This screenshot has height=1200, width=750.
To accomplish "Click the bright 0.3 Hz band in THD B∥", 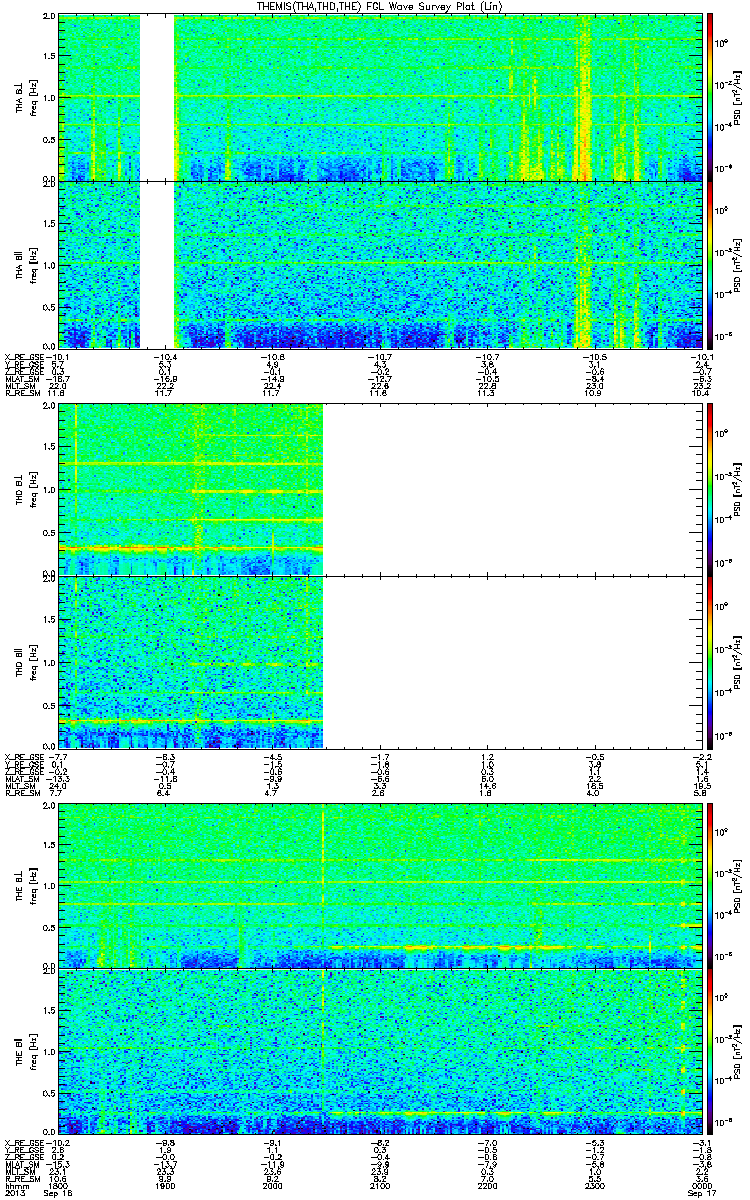I will click(x=191, y=720).
